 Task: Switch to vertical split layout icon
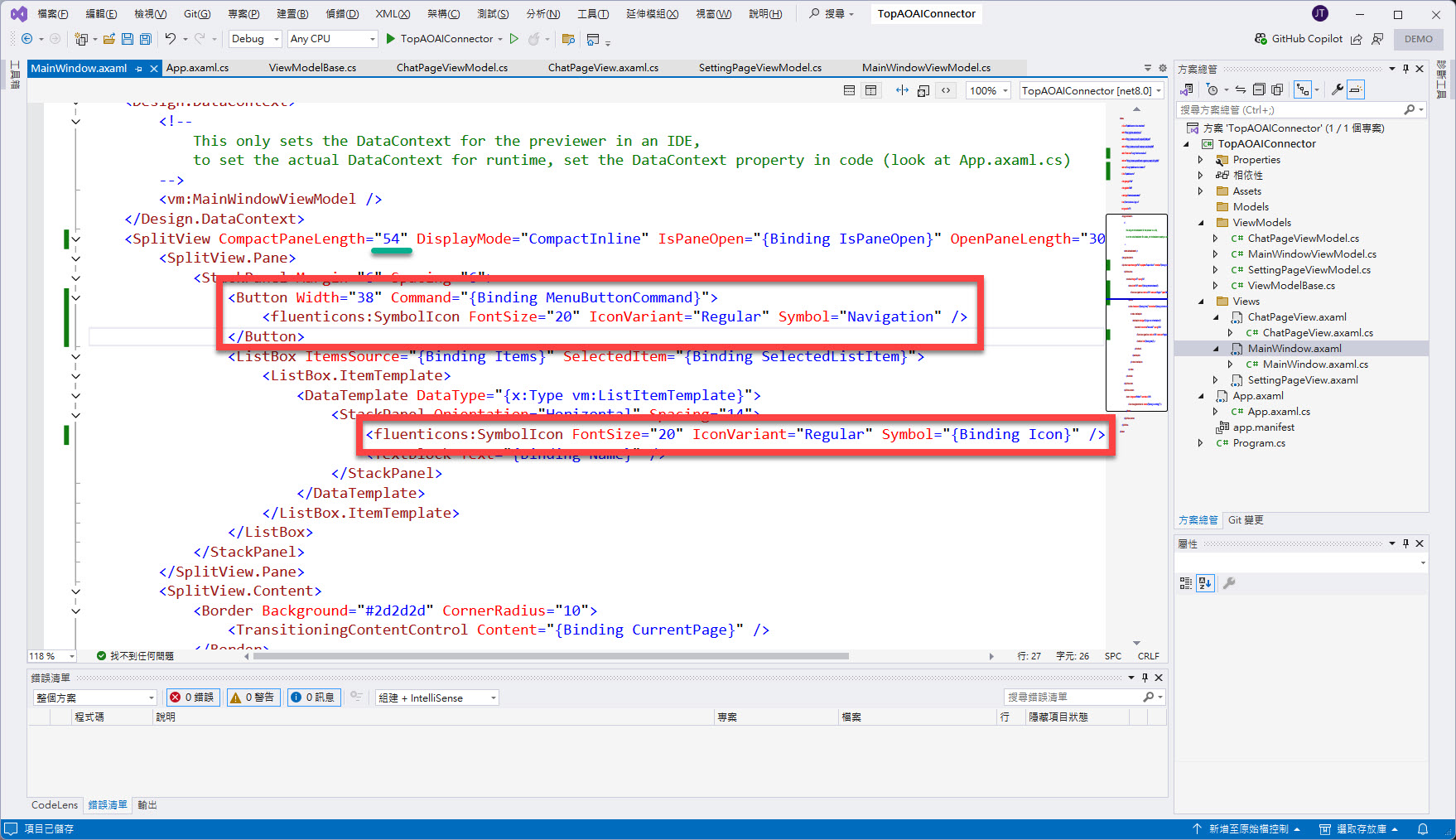coord(871,90)
